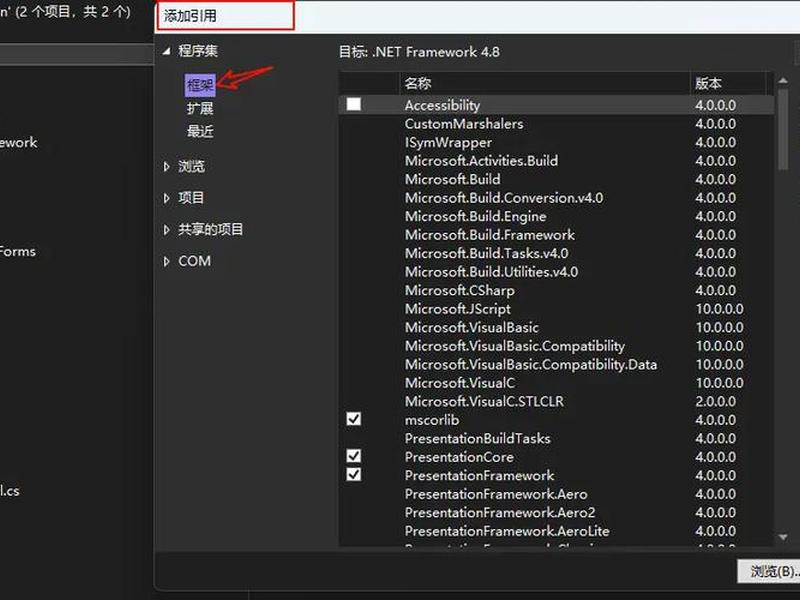Select the 框架 assemblies item
800x600 pixels.
(200, 85)
